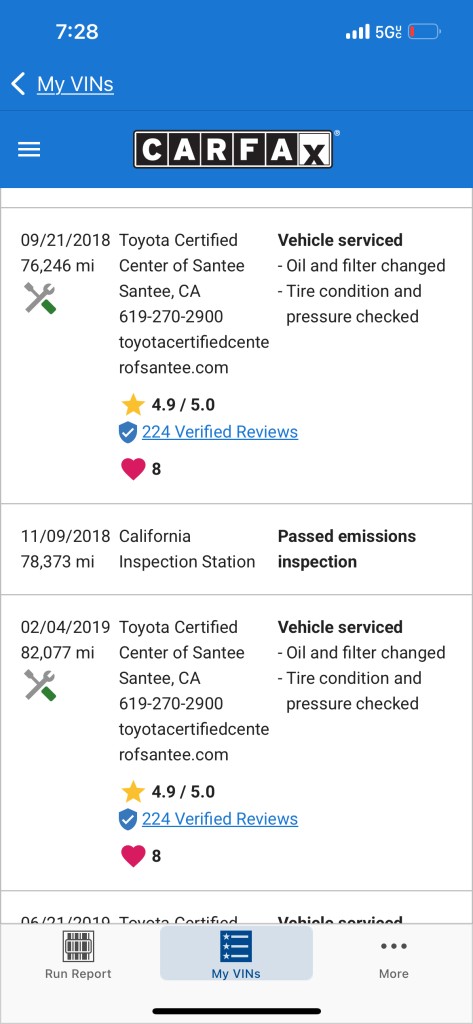Open 224 Verified Reviews link for 02/04/2019
The width and height of the screenshot is (473, 1024).
point(220,819)
